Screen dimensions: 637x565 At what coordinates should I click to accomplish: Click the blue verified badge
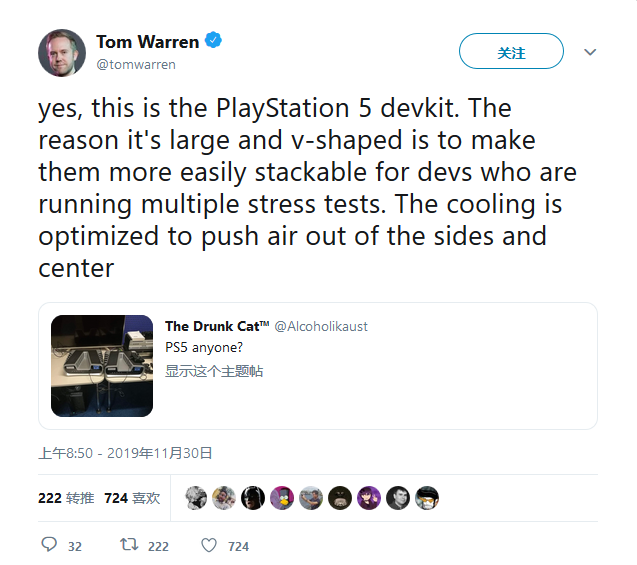tap(213, 40)
